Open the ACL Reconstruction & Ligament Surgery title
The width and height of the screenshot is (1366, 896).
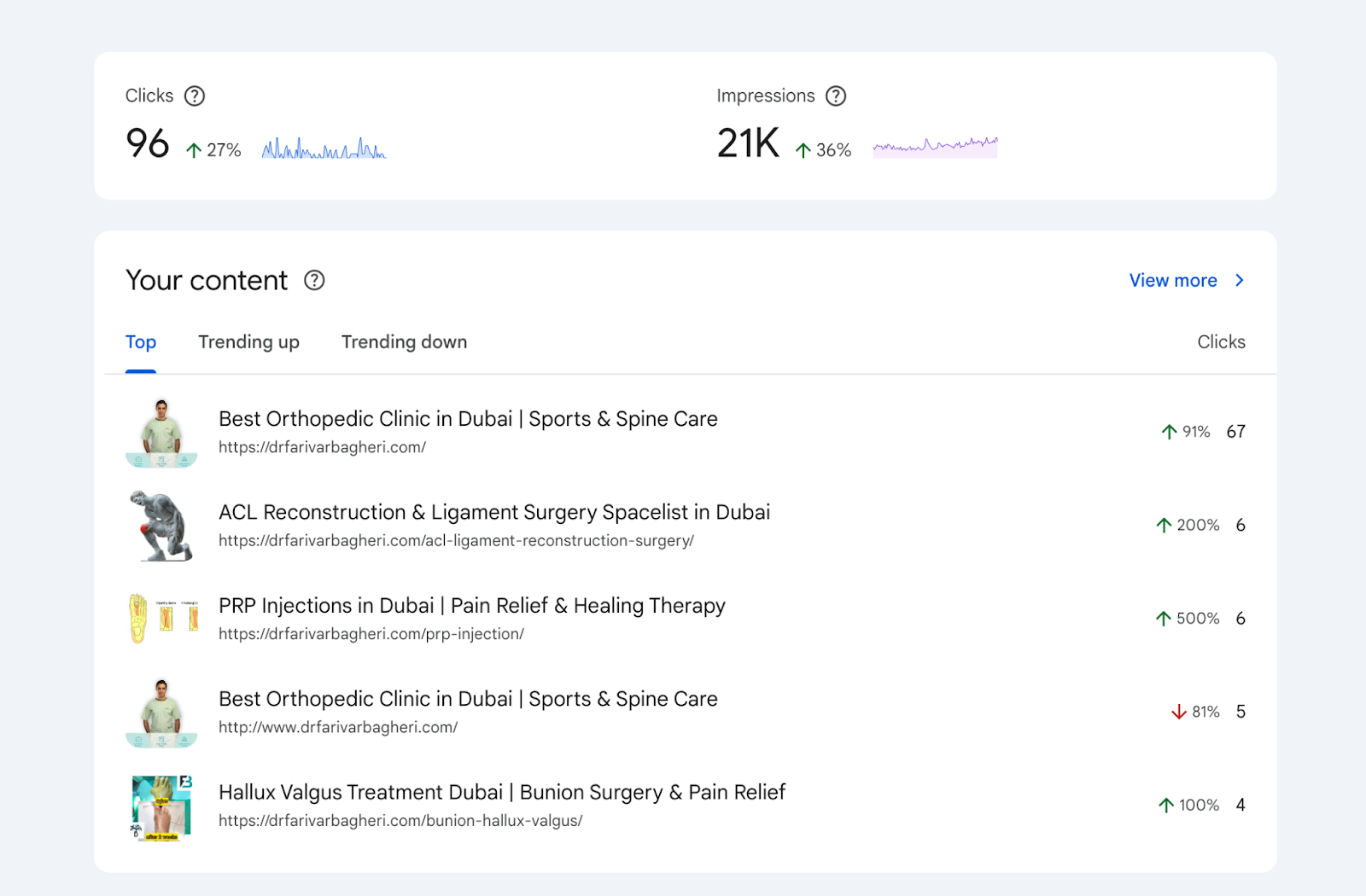[494, 512]
